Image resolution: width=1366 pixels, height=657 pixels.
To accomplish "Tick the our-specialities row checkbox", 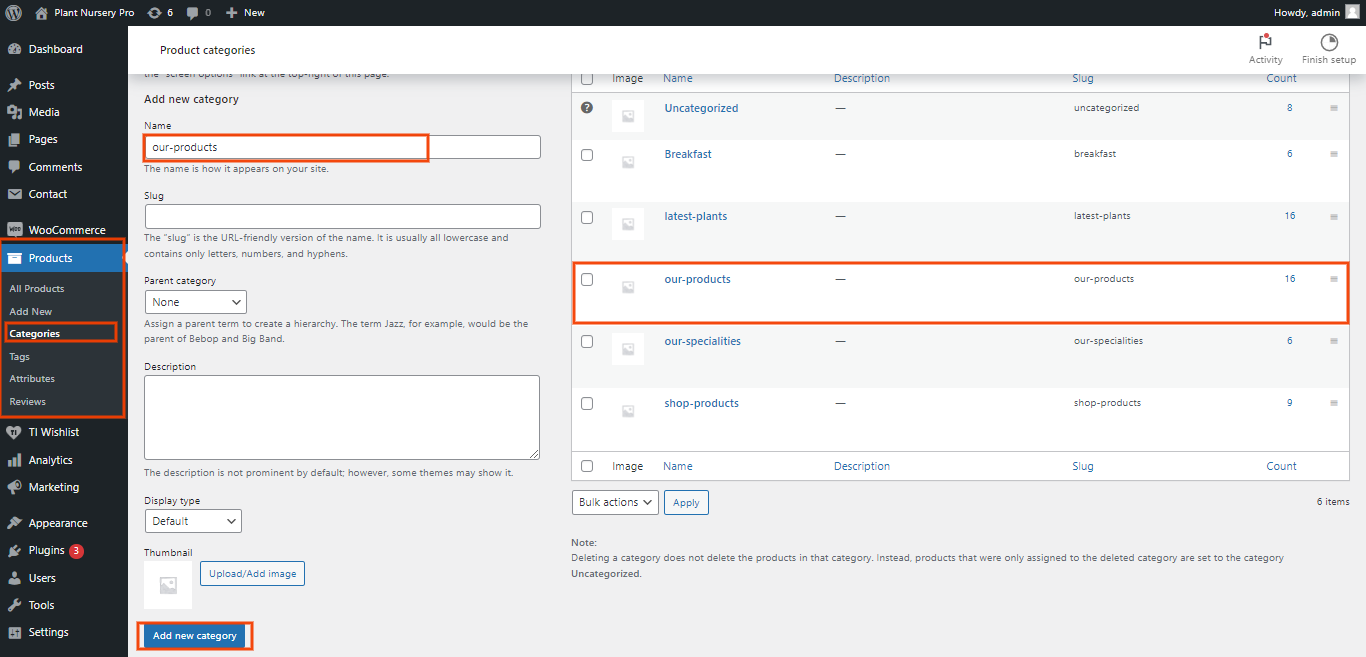I will 587,342.
